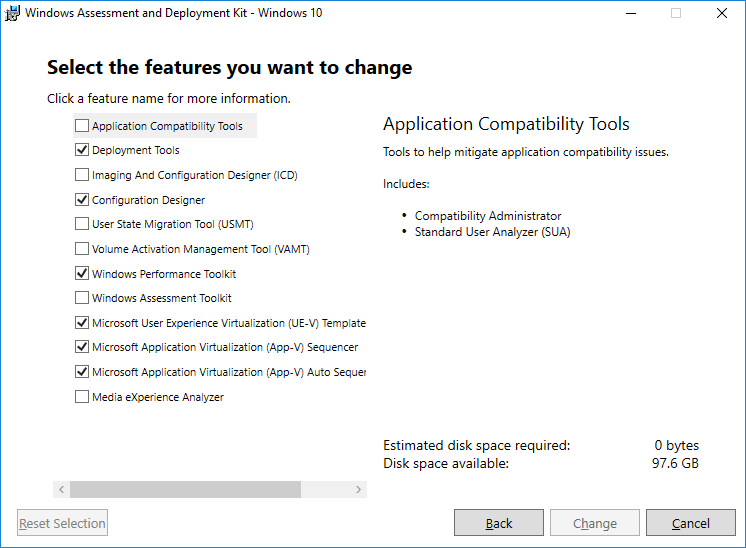Image resolution: width=746 pixels, height=548 pixels.
Task: Select Microsoft User Experience Virtualization (UE-V) label
Action: click(229, 323)
